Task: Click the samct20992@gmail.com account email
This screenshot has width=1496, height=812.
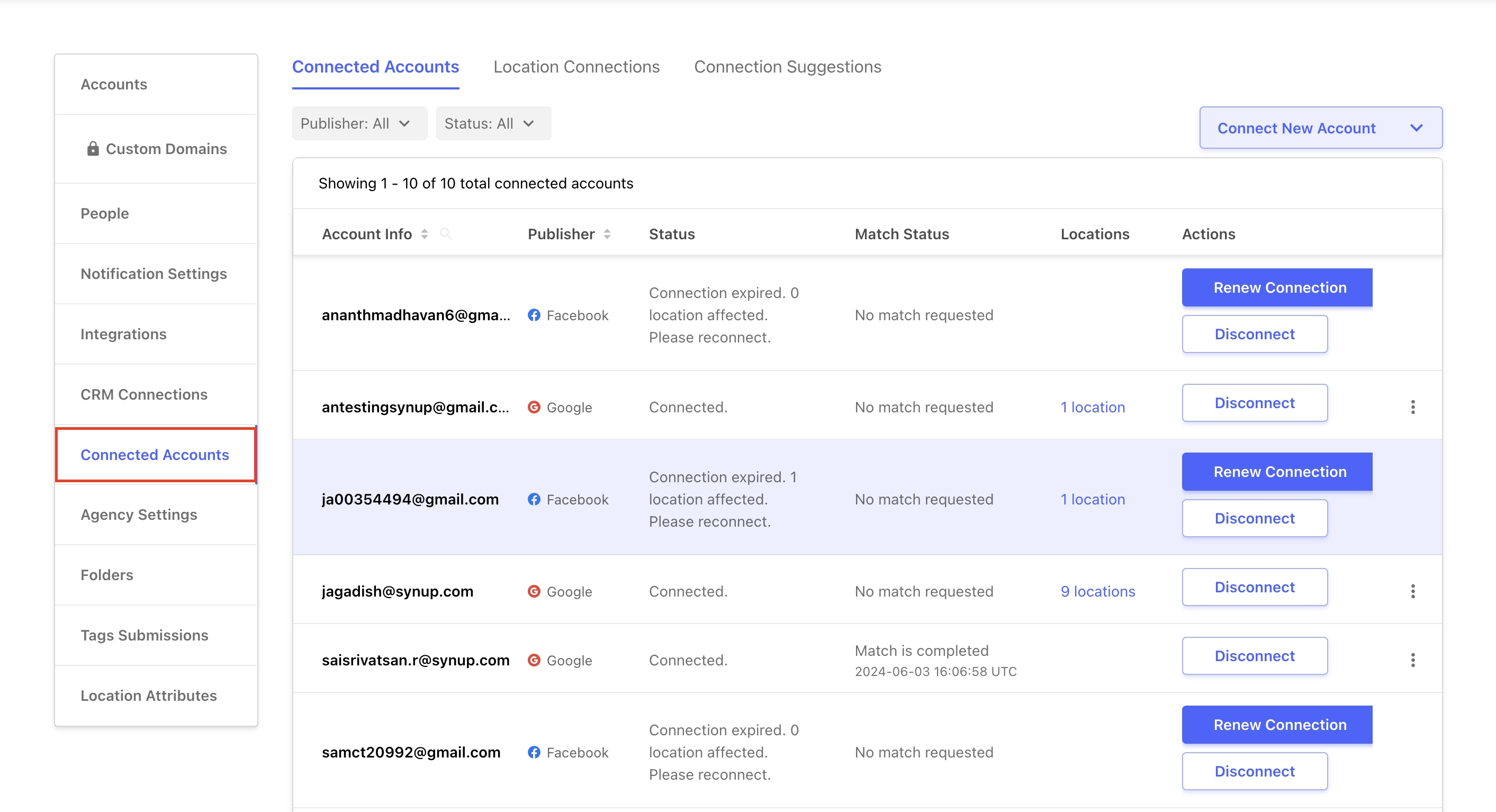Action: pos(411,752)
